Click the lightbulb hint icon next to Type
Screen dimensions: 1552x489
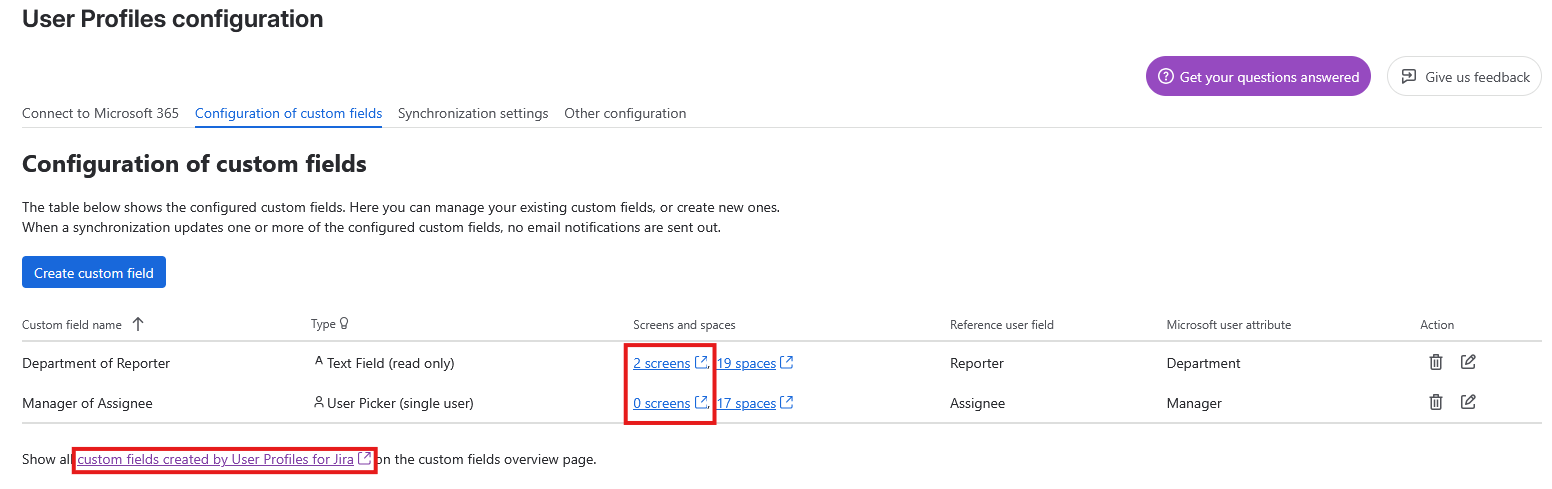pos(344,324)
